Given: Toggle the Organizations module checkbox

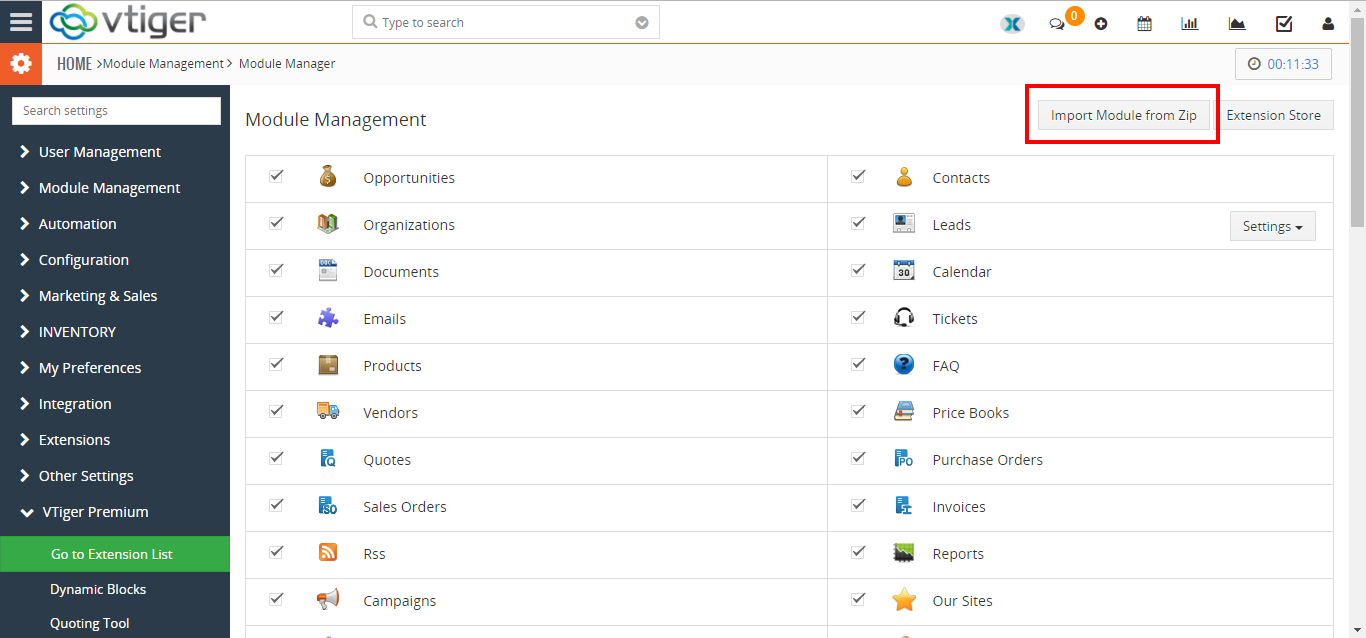Looking at the screenshot, I should (x=276, y=223).
